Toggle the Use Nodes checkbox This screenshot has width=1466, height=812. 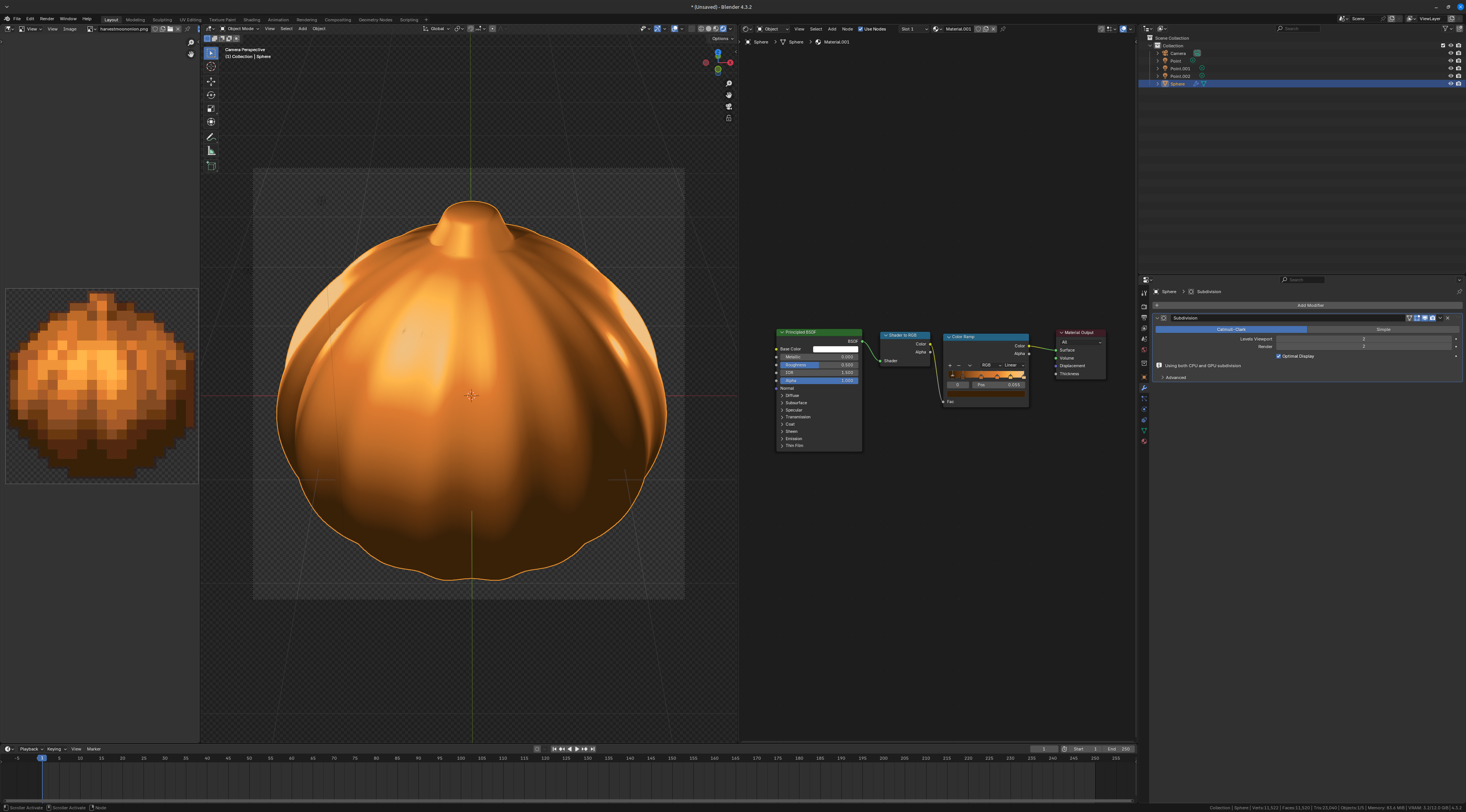pos(861,29)
